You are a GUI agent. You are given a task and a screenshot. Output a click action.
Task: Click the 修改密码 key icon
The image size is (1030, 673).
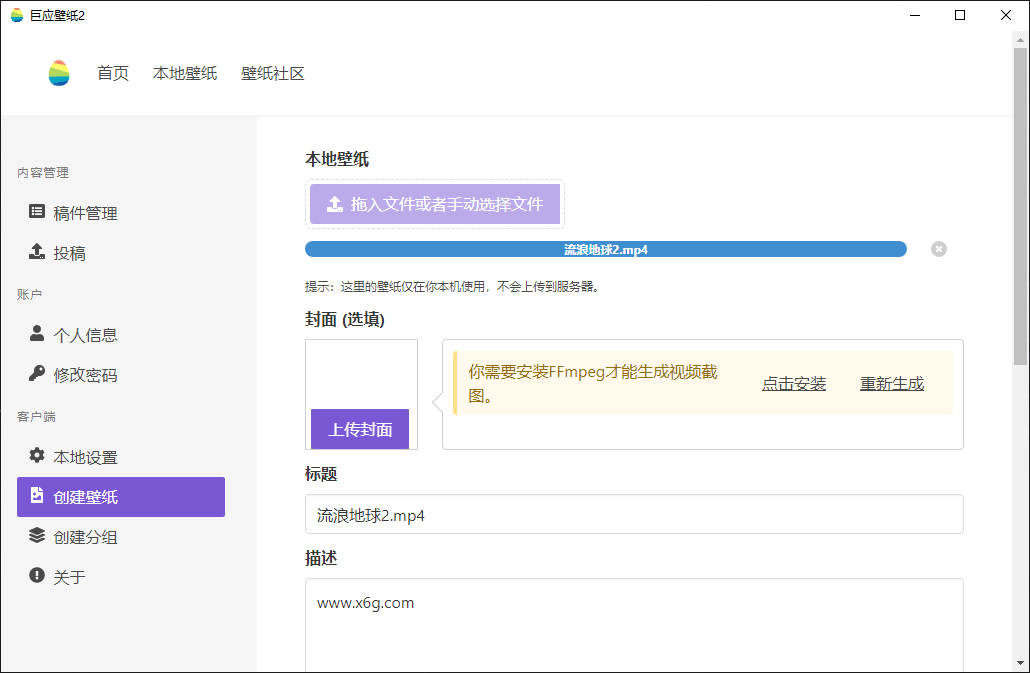[x=36, y=374]
